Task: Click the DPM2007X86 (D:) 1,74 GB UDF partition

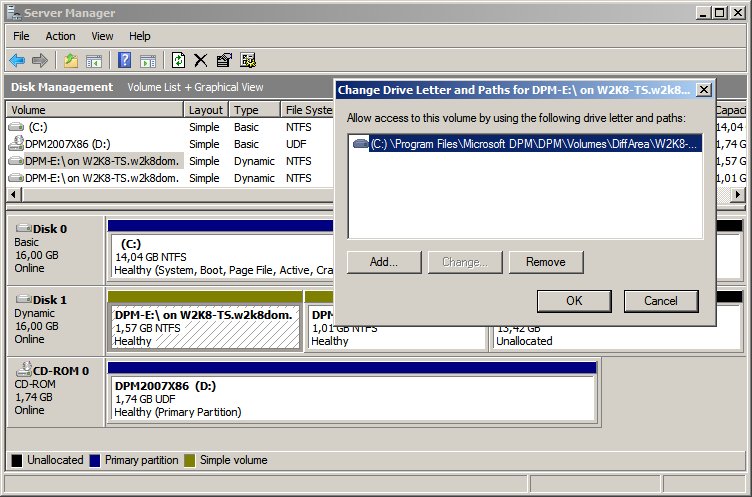Action: pos(353,399)
